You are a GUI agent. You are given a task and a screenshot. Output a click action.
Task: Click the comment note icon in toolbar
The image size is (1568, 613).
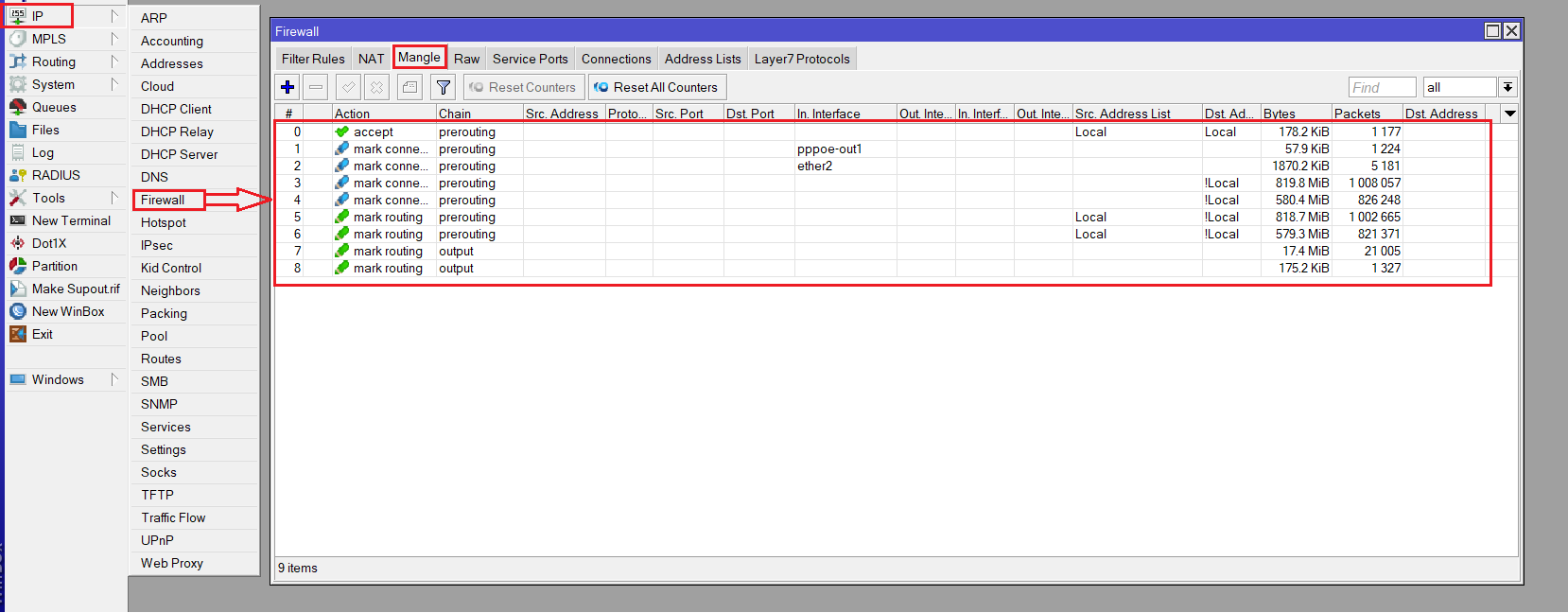tap(409, 88)
